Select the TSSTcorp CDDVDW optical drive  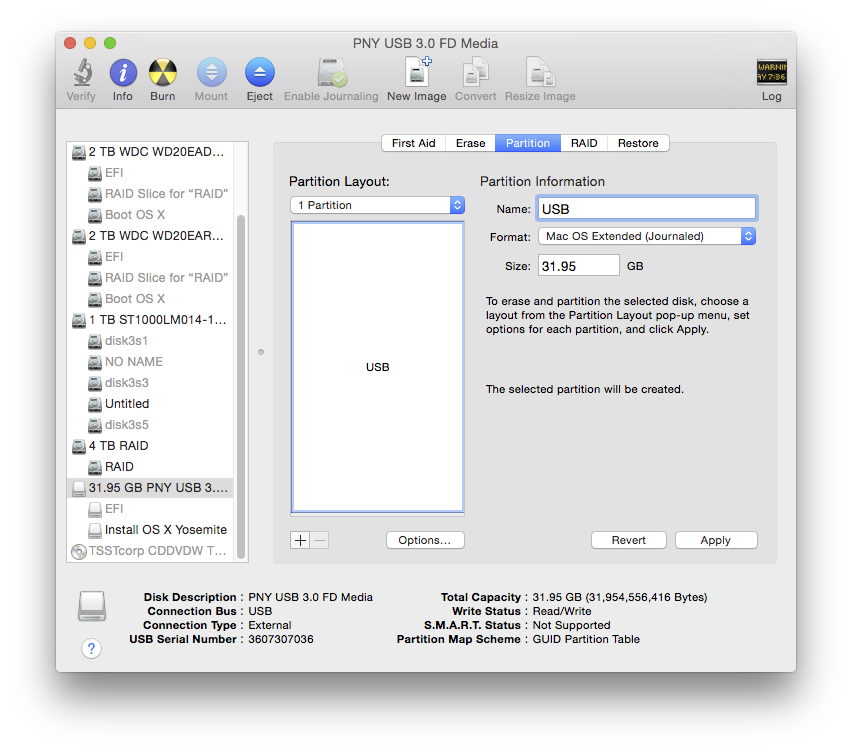pos(150,551)
